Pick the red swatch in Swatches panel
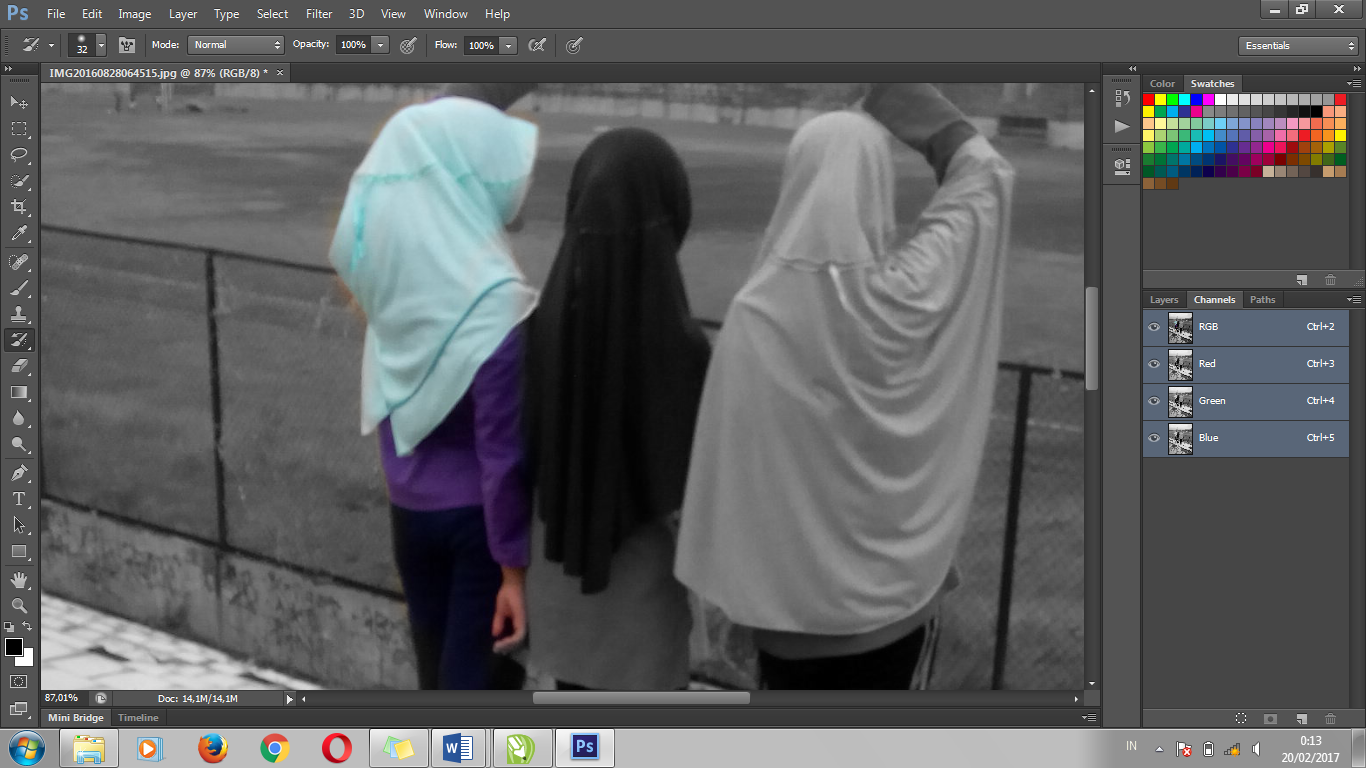This screenshot has height=768, width=1366. point(1148,100)
